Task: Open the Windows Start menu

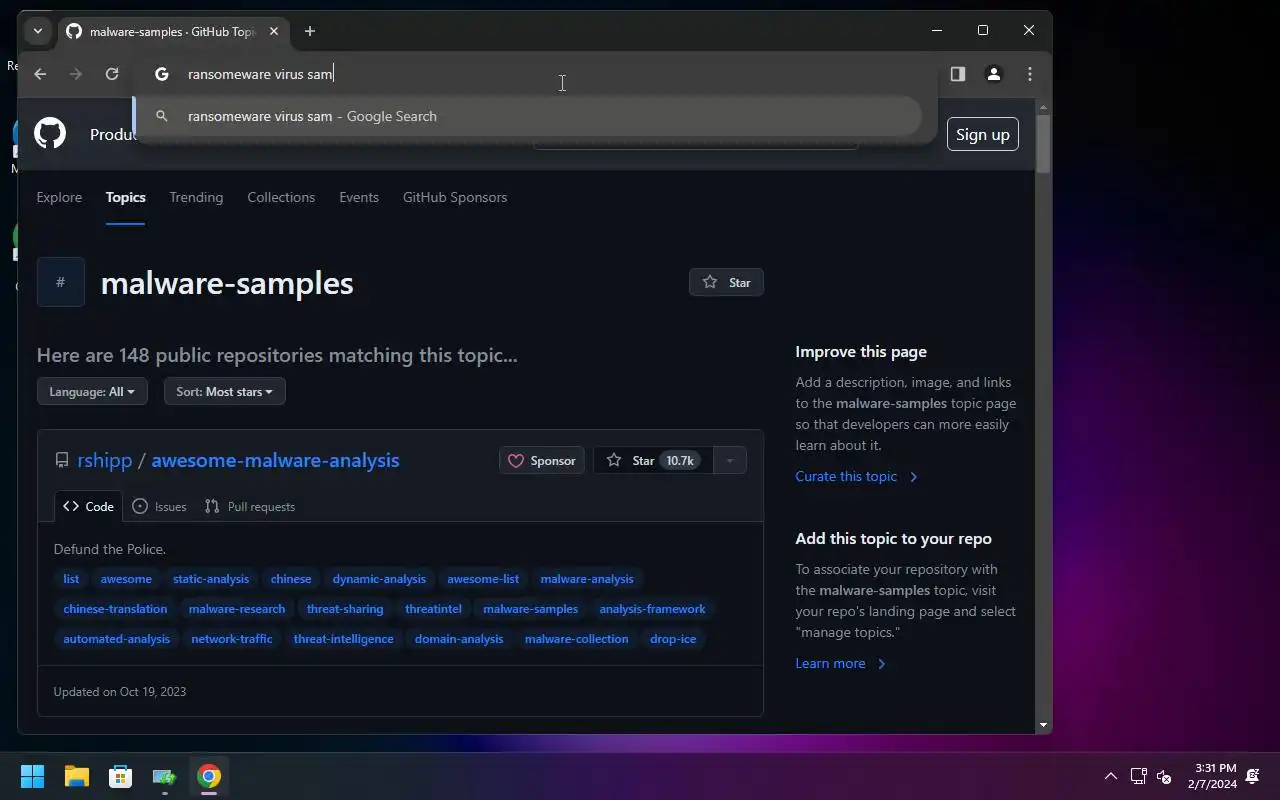Action: pos(32,776)
